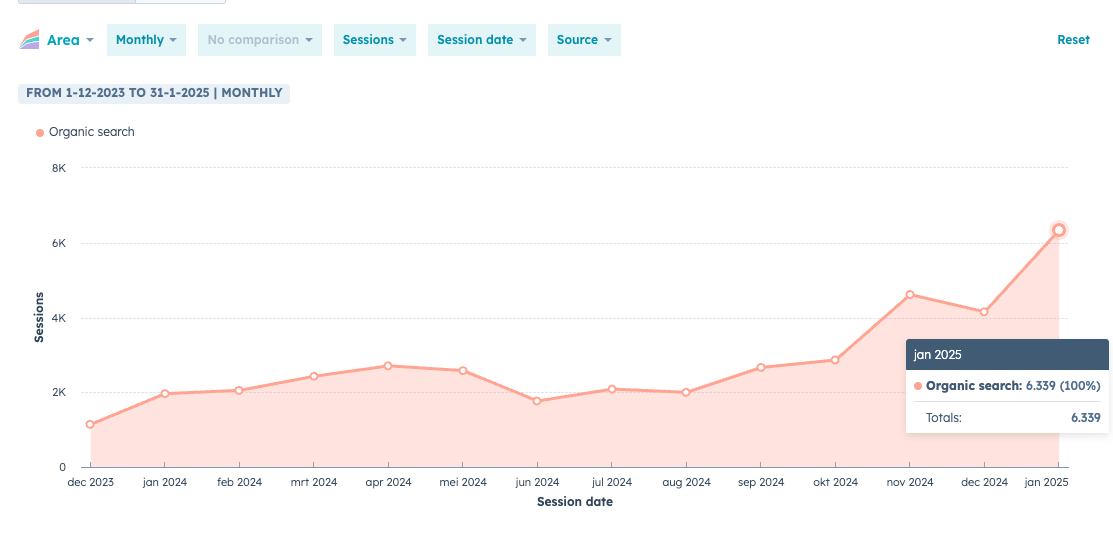
Task: Select the aug 2024 data point
Action: (x=686, y=392)
